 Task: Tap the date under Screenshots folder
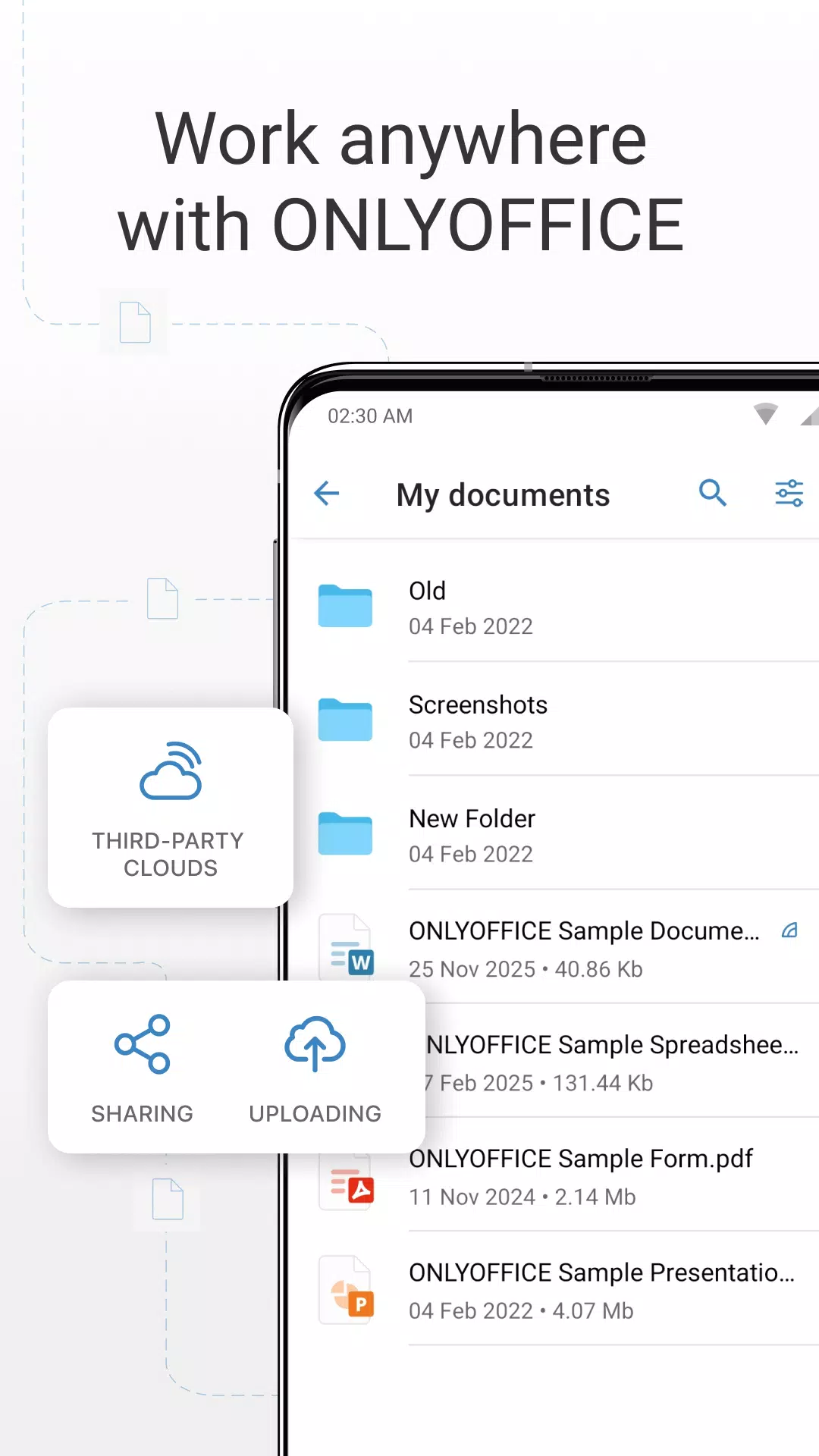point(471,740)
